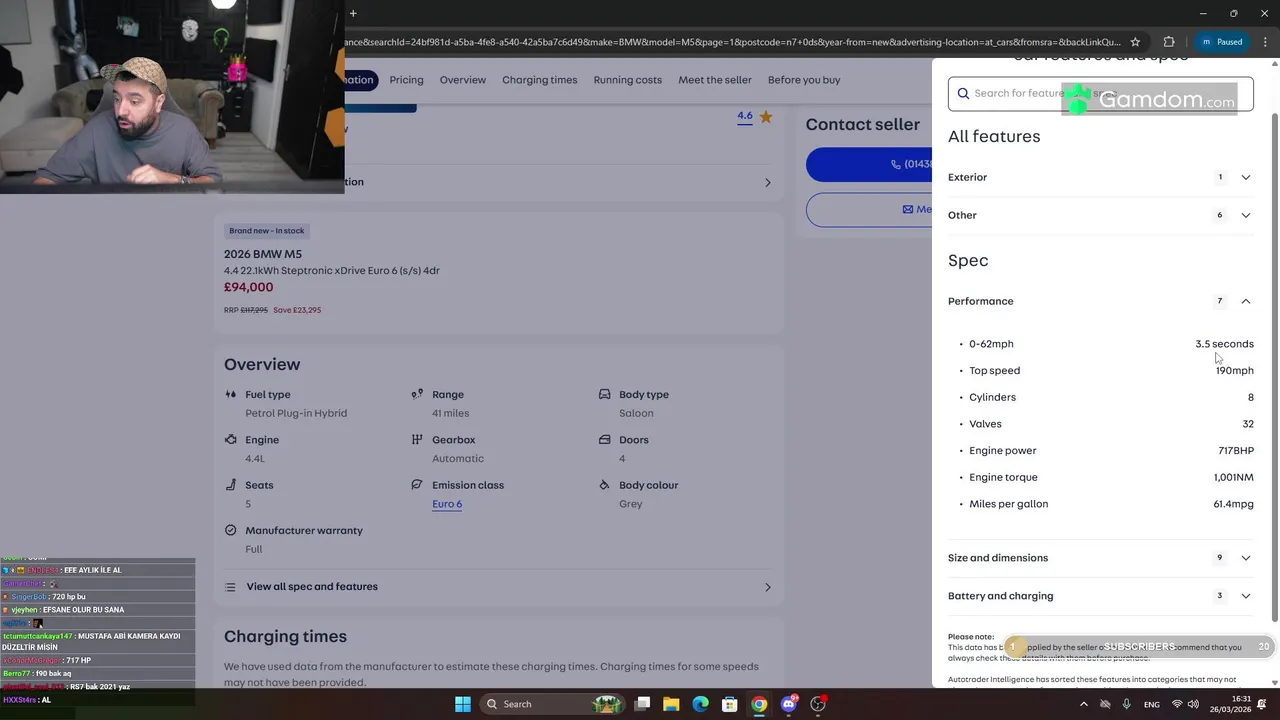Open Chrome's three-dot menu

[x=1265, y=42]
